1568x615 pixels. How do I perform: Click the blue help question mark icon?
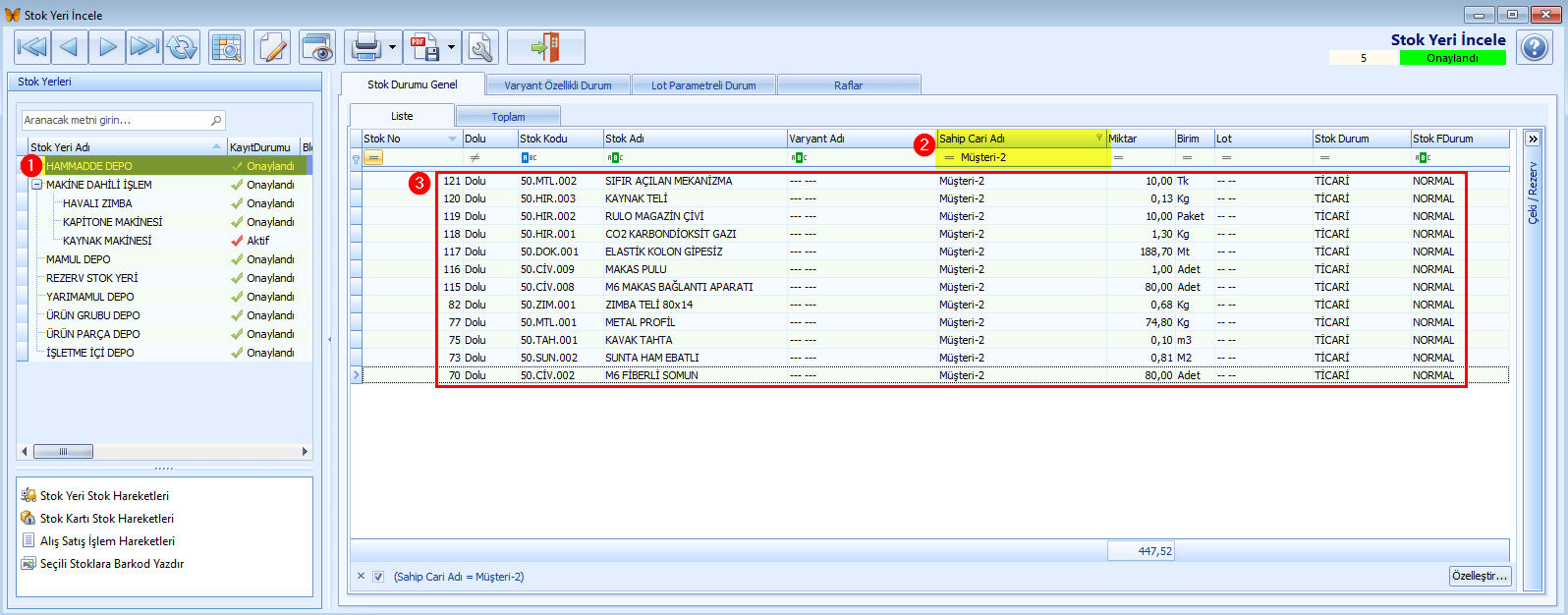pos(1535,47)
